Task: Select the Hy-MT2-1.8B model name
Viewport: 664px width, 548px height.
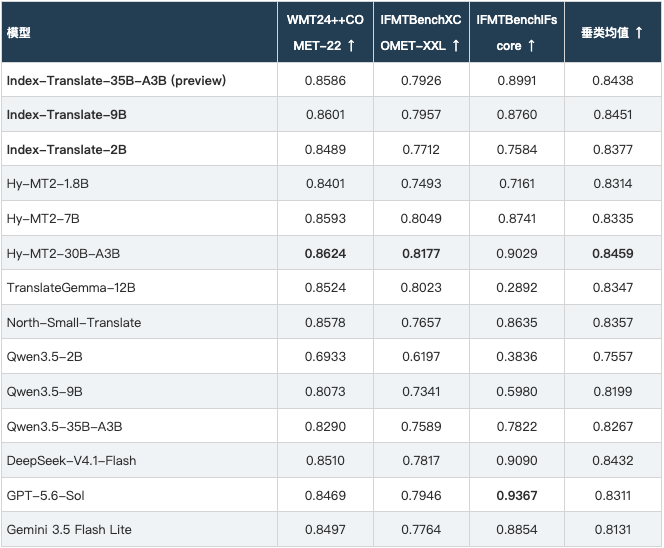Action: (48, 184)
